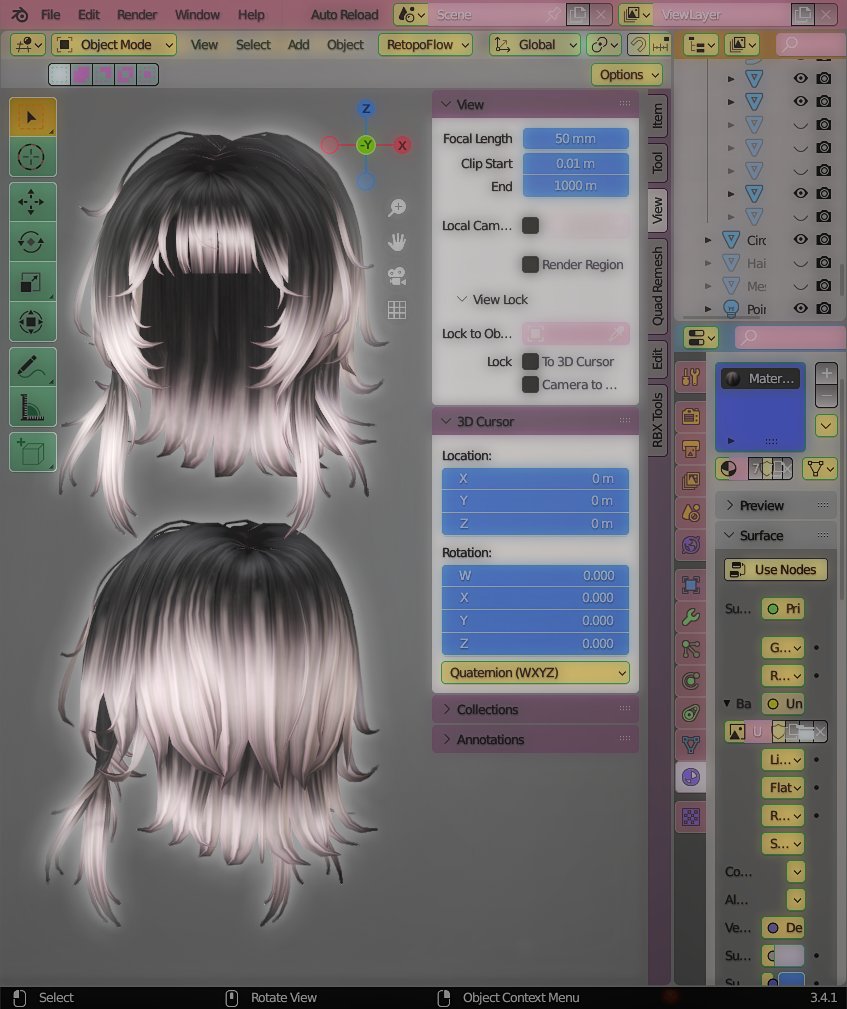Remove material slot with minus button
The image size is (847, 1009).
826,396
